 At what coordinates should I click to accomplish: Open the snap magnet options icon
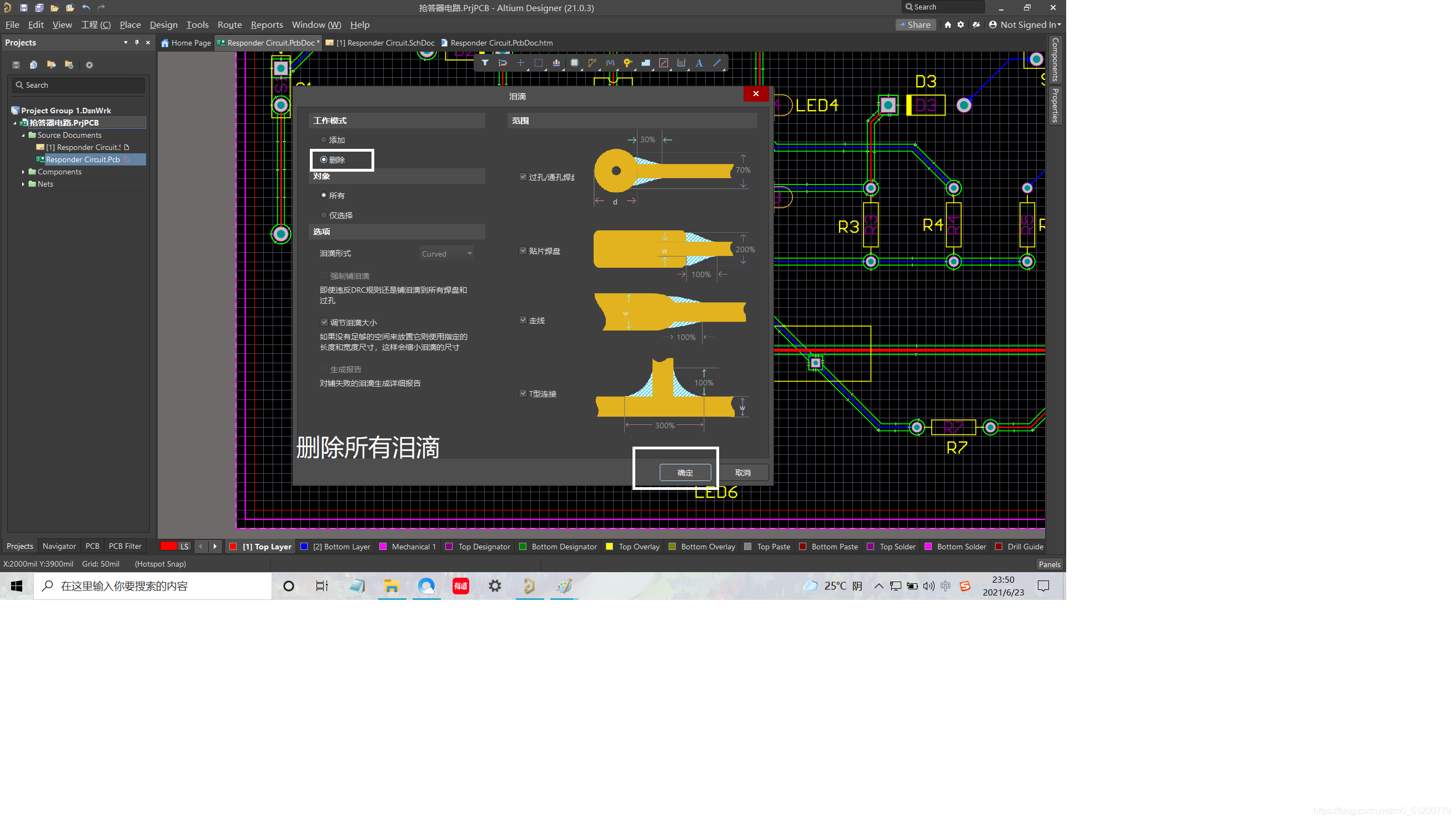(503, 63)
